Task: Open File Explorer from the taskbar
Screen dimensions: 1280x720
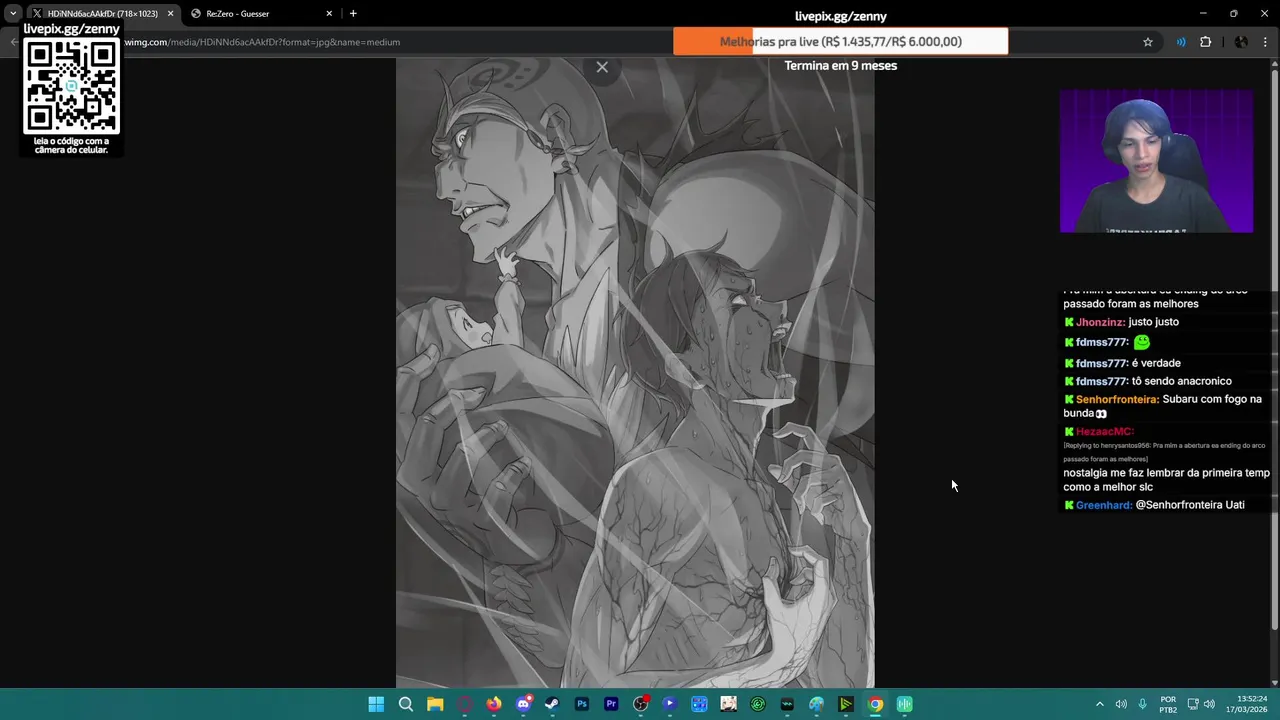Action: pos(435,704)
